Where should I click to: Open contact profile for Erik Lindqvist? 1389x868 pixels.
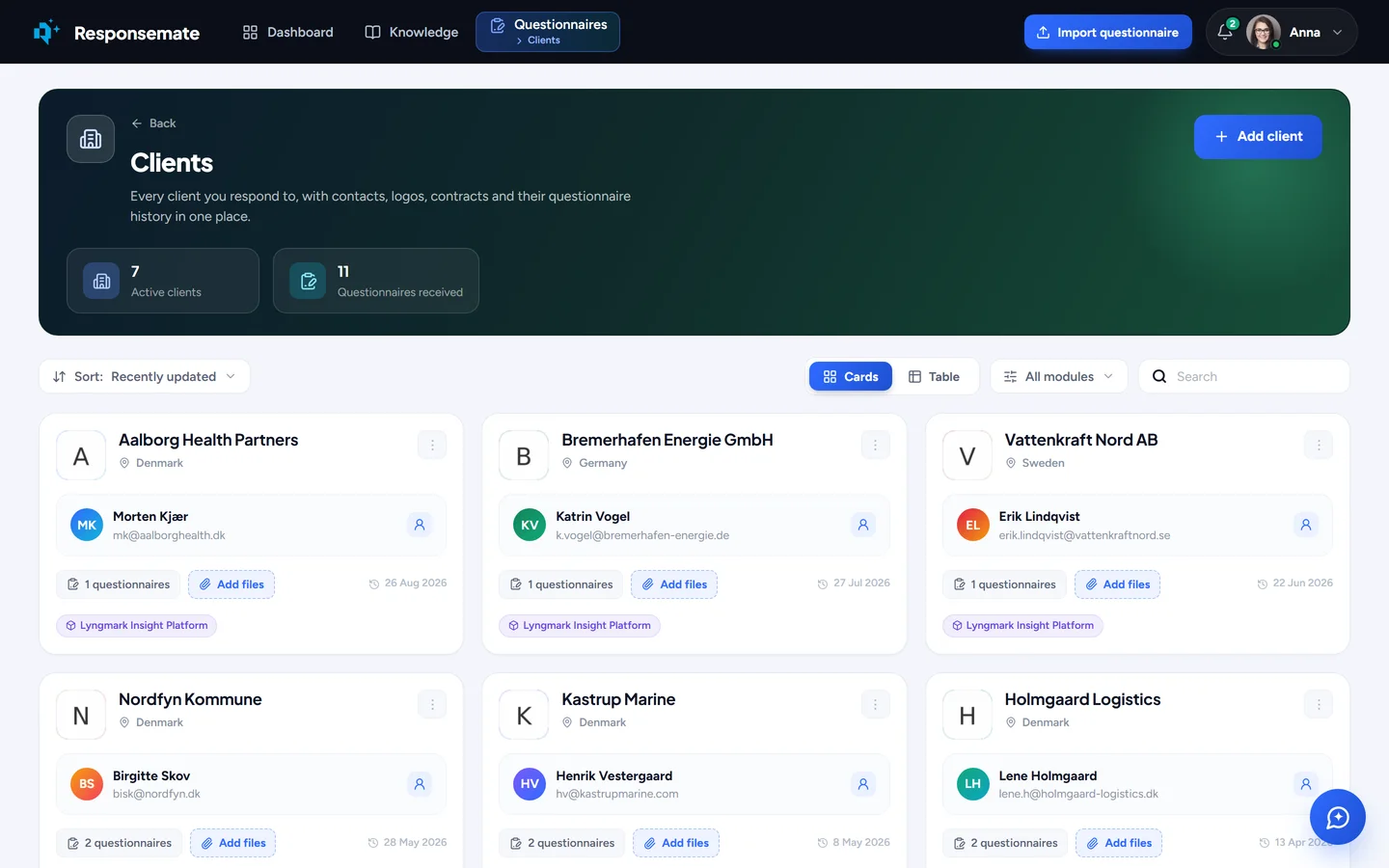tap(1306, 526)
